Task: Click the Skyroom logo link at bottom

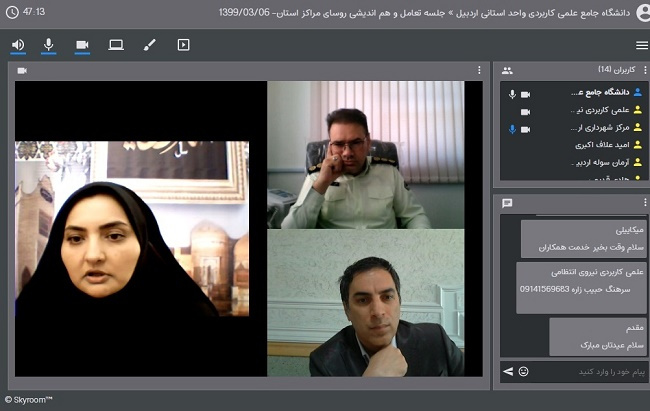Action: [x=29, y=400]
